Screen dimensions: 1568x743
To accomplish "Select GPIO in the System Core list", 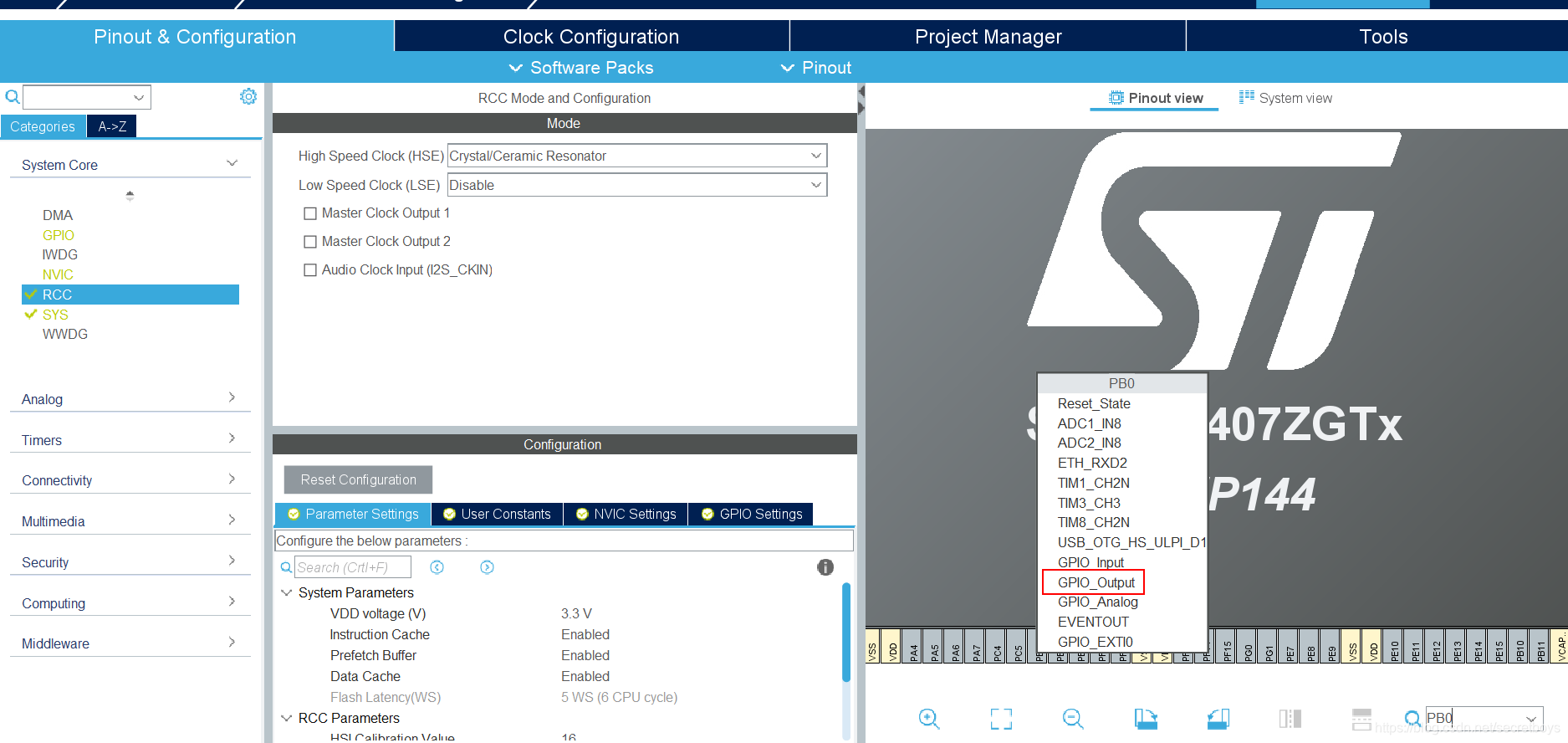I will click(x=59, y=235).
